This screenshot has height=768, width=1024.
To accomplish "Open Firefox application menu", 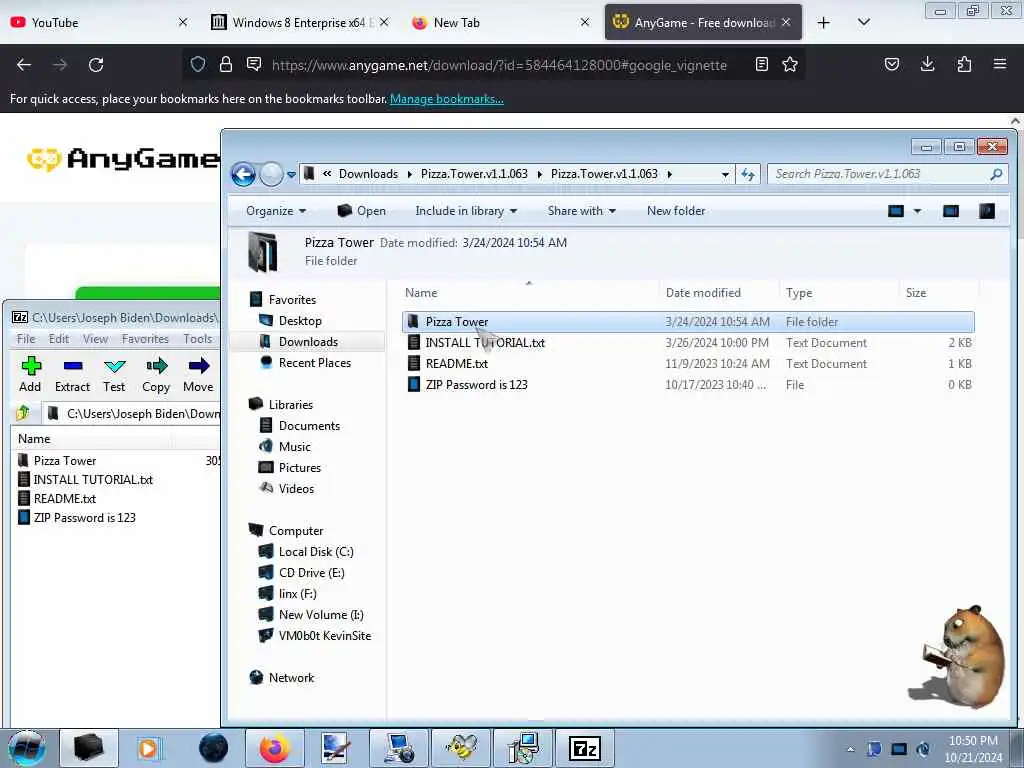I will coord(1000,64).
